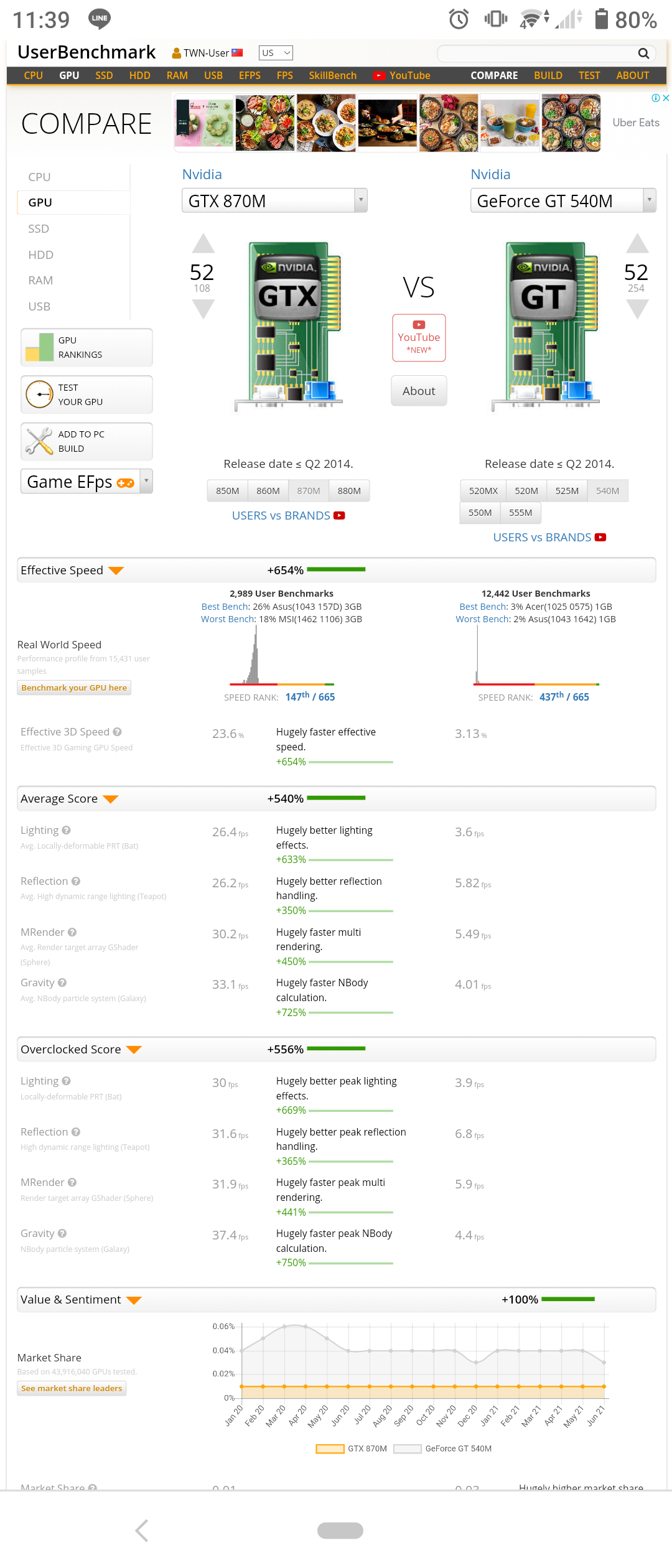Click the GTX 870M graphics card image
Viewport: 672px width, 1568px height.
[x=289, y=327]
